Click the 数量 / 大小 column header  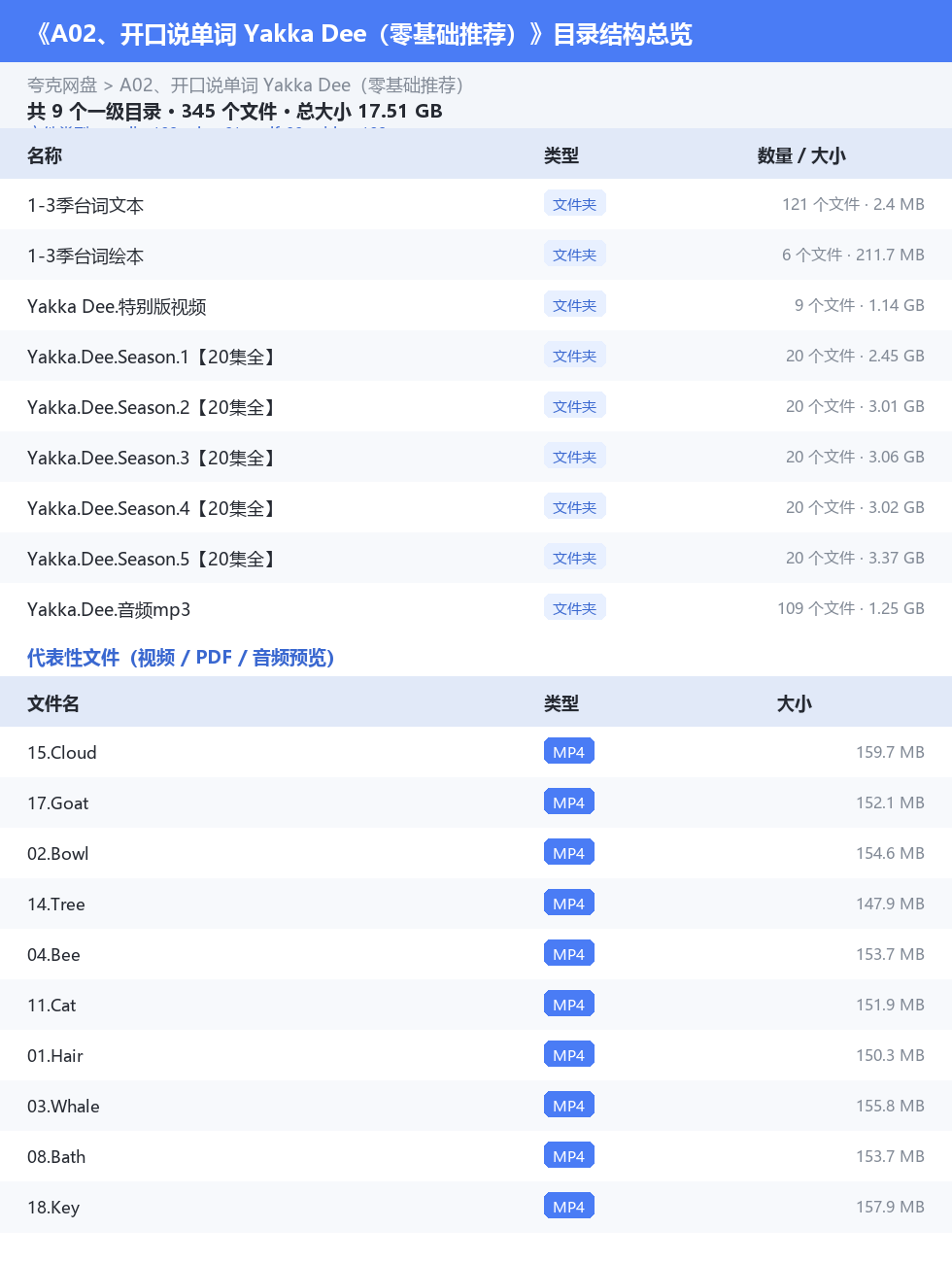coord(801,155)
